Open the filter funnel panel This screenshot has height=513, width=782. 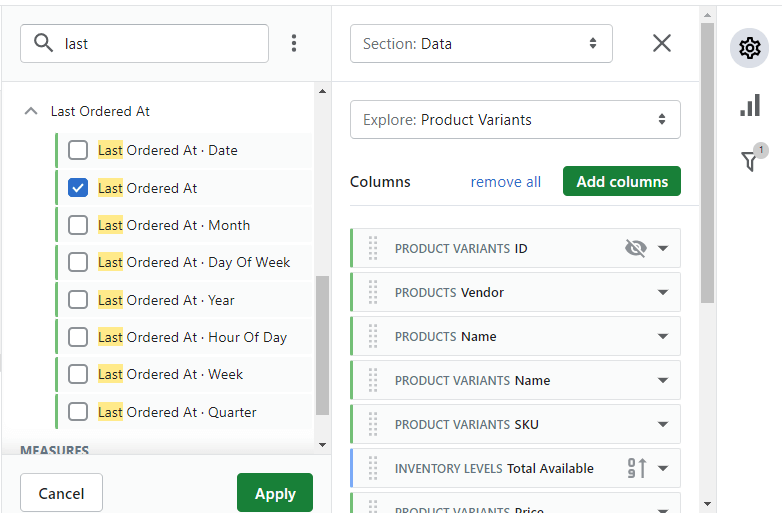pyautogui.click(x=749, y=161)
